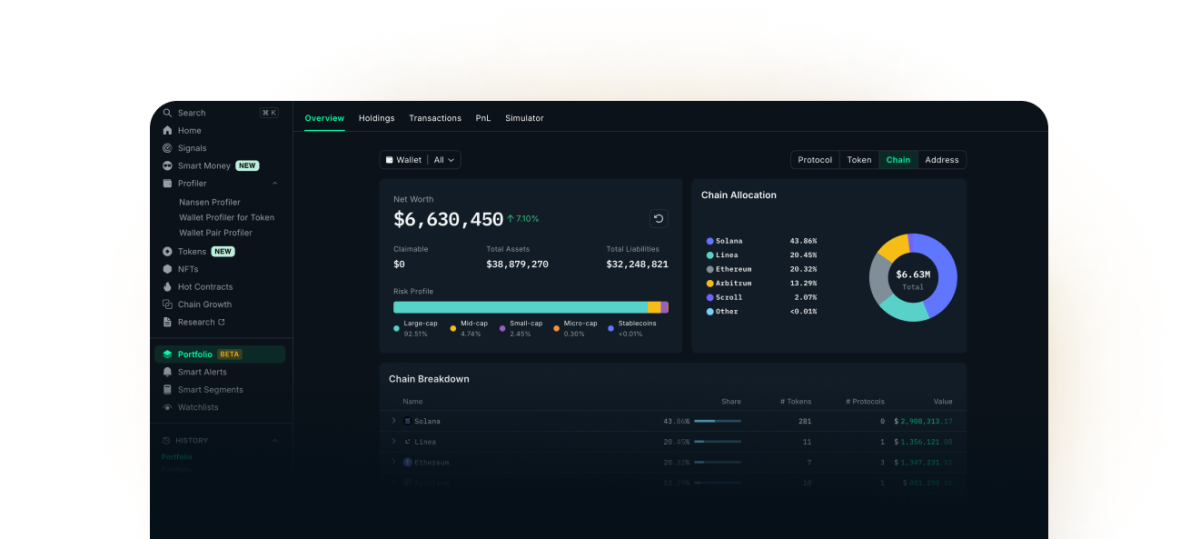
Task: Open Wallet Pair Profiler
Action: coord(216,233)
